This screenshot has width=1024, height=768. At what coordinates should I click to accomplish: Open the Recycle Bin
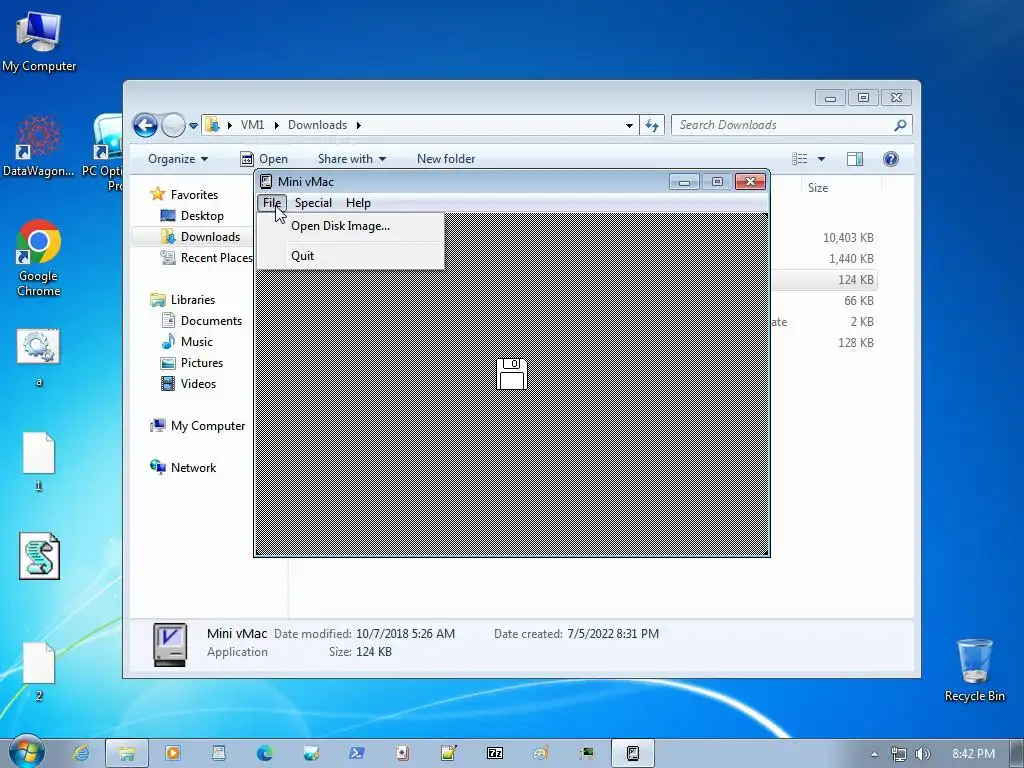[x=974, y=670]
